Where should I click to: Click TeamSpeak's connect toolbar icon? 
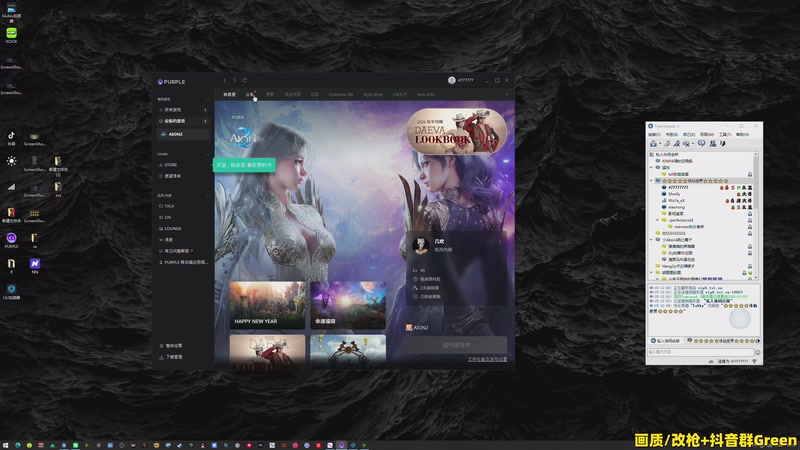654,143
